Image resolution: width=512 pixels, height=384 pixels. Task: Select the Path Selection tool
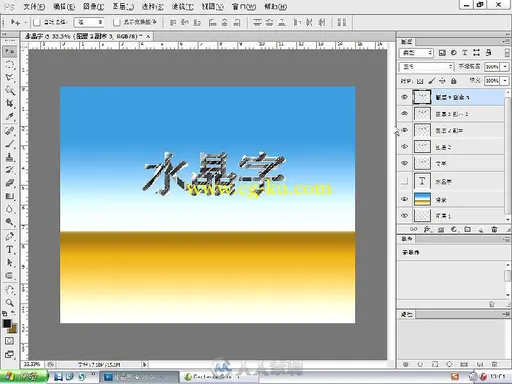click(x=9, y=263)
